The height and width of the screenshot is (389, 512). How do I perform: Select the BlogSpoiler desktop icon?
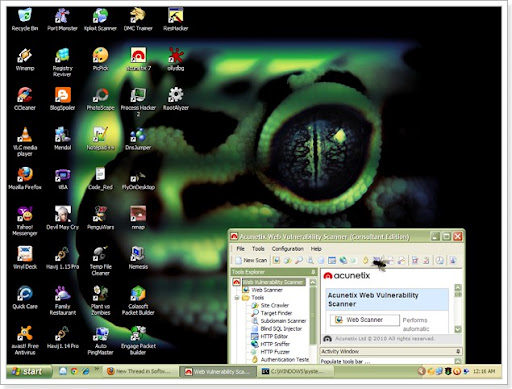(x=62, y=98)
